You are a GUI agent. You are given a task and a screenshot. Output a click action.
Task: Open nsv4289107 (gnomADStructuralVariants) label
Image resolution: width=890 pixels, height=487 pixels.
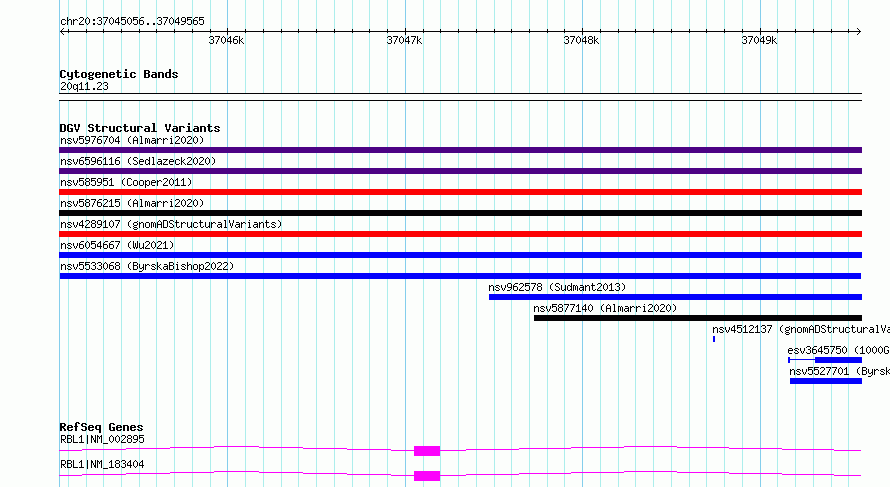click(171, 224)
